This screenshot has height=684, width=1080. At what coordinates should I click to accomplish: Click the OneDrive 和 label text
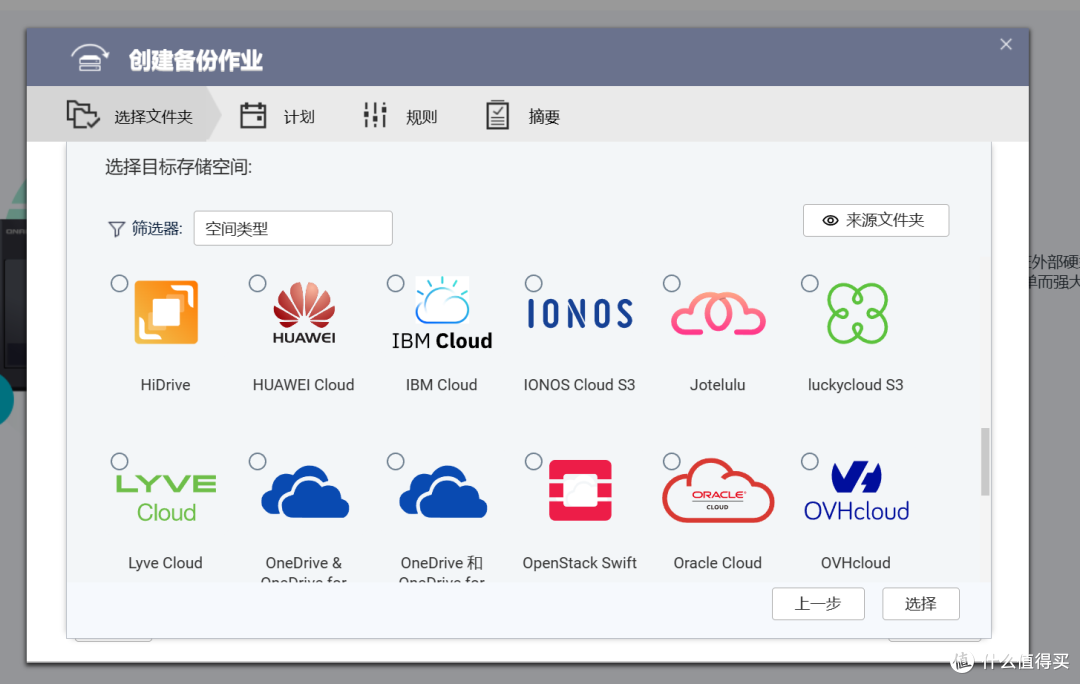[442, 563]
